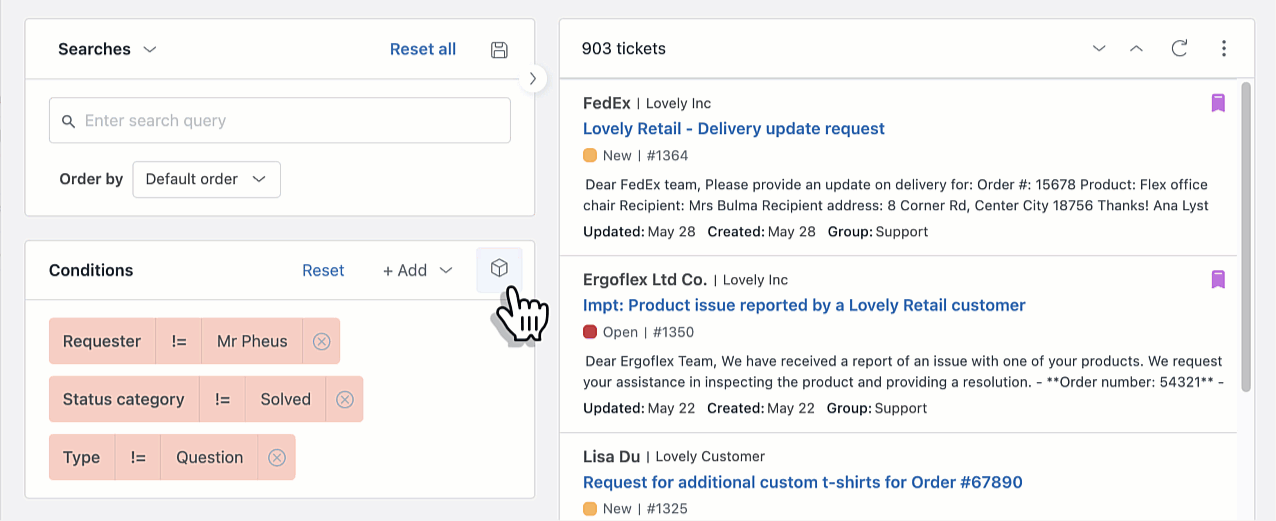1276x521 pixels.
Task: Change the != operator on Type condition
Action: [x=138, y=457]
